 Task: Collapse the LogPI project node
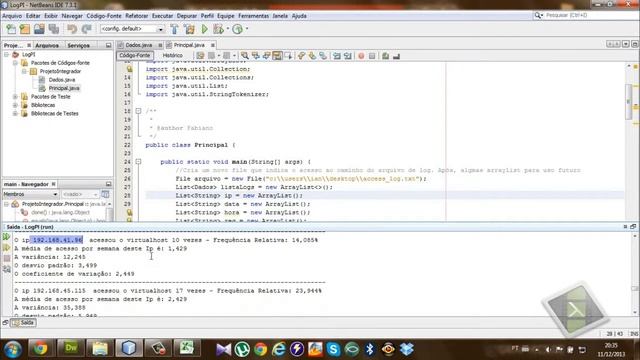point(7,54)
